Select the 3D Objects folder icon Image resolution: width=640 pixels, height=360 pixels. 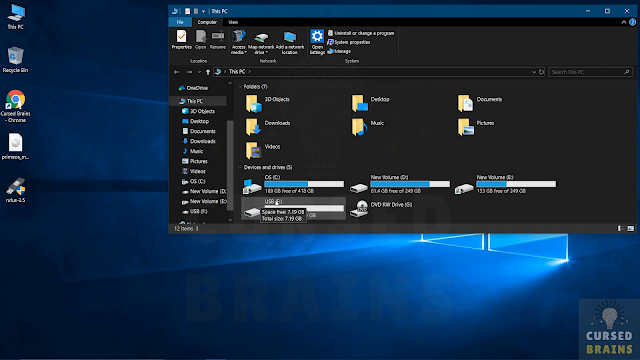point(253,103)
